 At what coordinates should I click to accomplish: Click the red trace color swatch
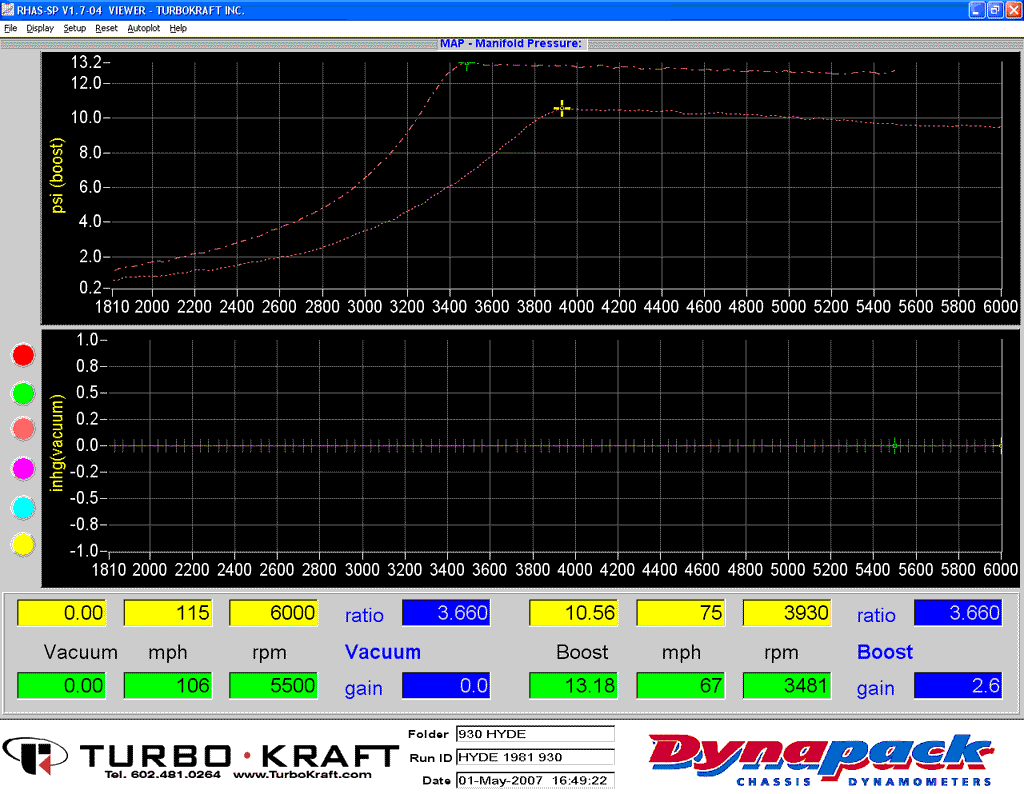(x=22, y=355)
